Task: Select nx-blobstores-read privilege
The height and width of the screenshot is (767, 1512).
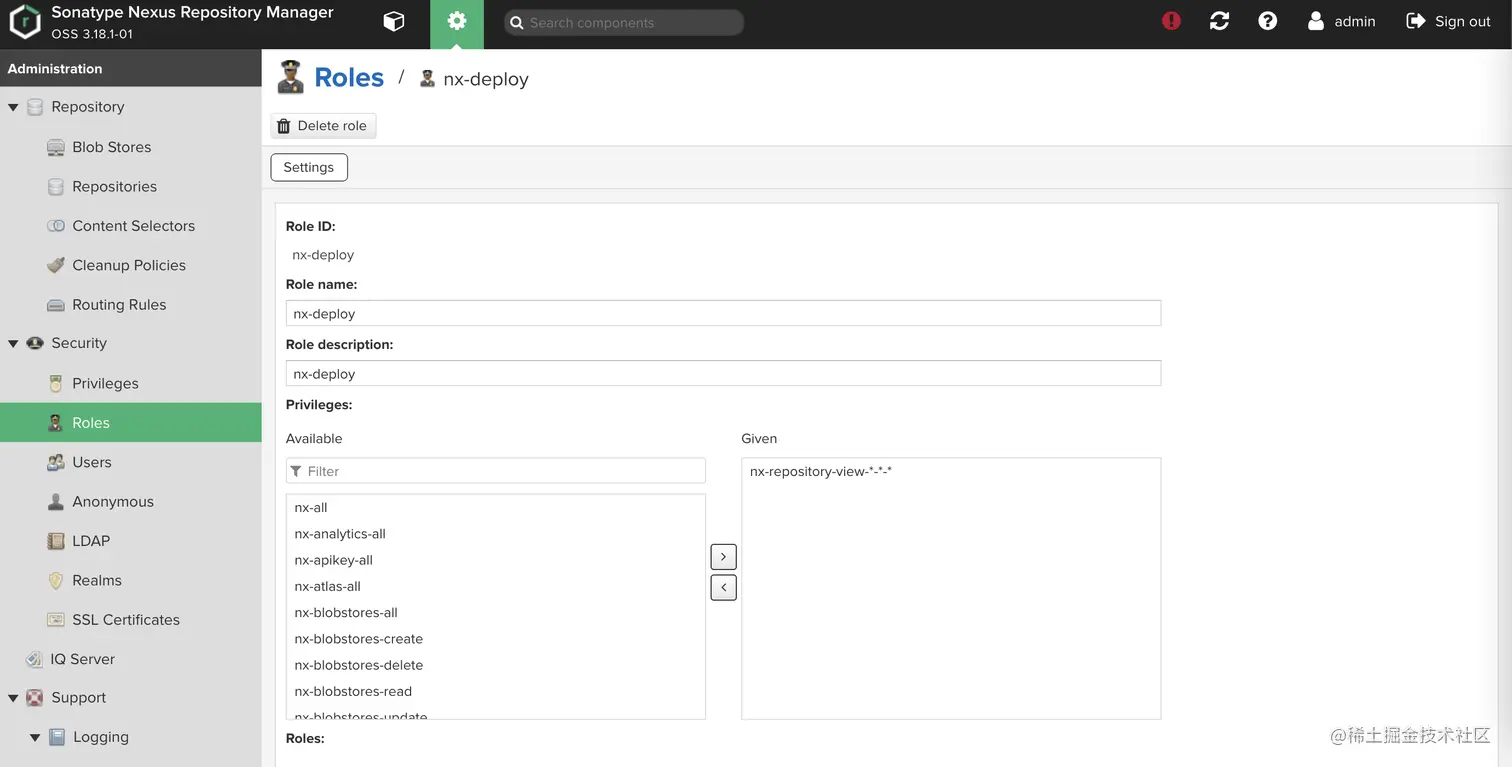Action: [x=496, y=691]
